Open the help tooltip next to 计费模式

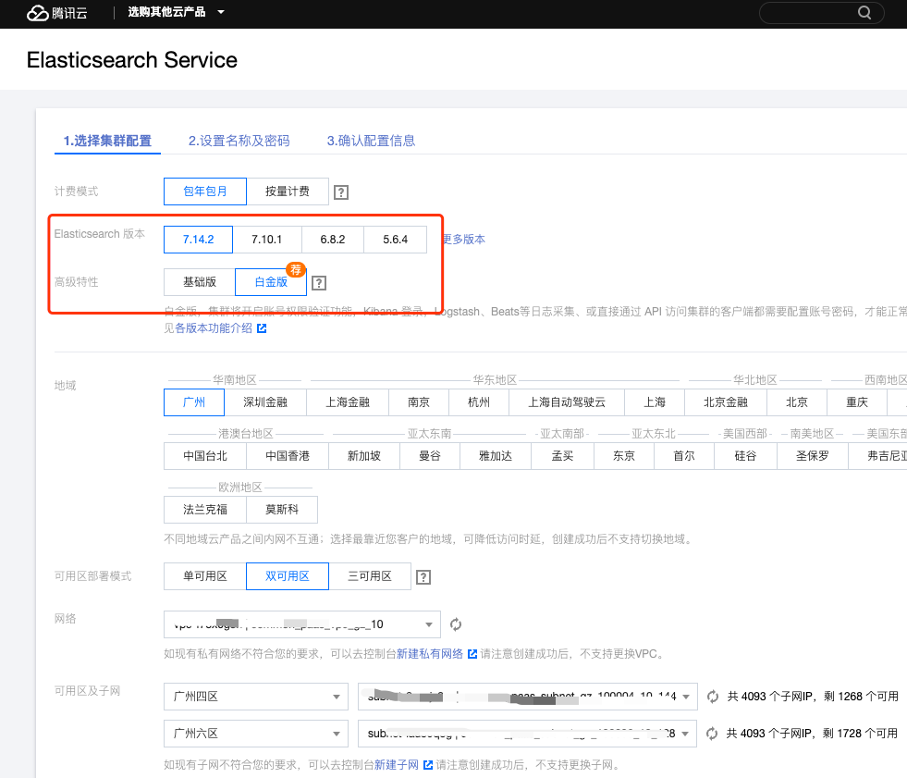tap(340, 191)
